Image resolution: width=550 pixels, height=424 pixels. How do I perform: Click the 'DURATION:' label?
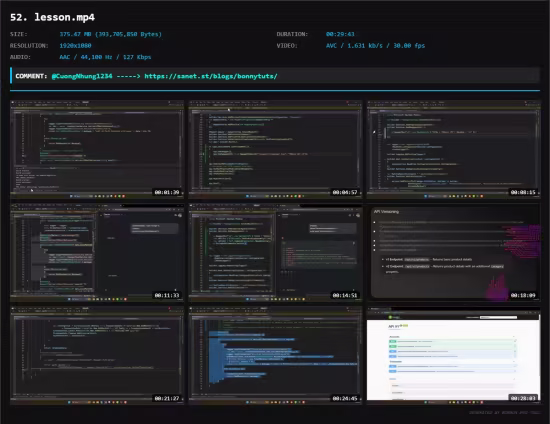(x=292, y=34)
